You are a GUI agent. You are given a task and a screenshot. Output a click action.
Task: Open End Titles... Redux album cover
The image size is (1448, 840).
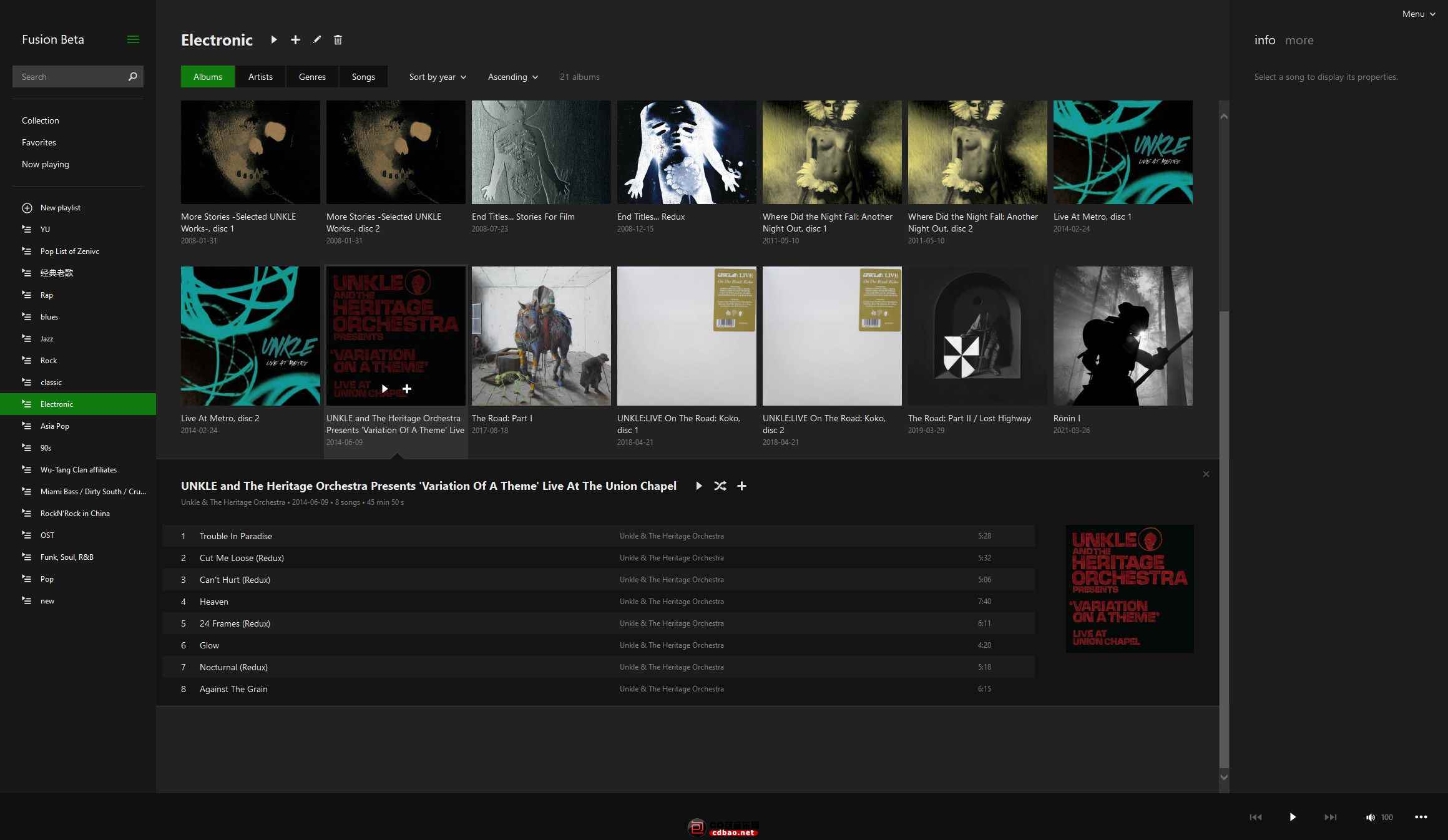coord(687,152)
